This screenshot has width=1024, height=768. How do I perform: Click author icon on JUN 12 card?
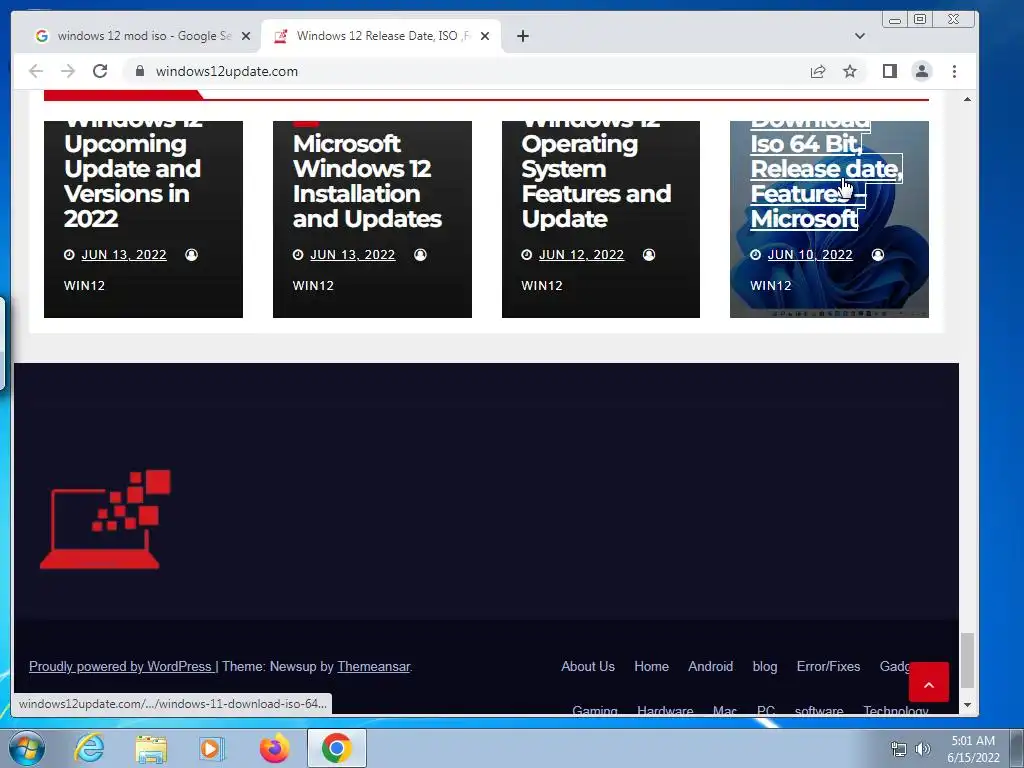point(648,255)
